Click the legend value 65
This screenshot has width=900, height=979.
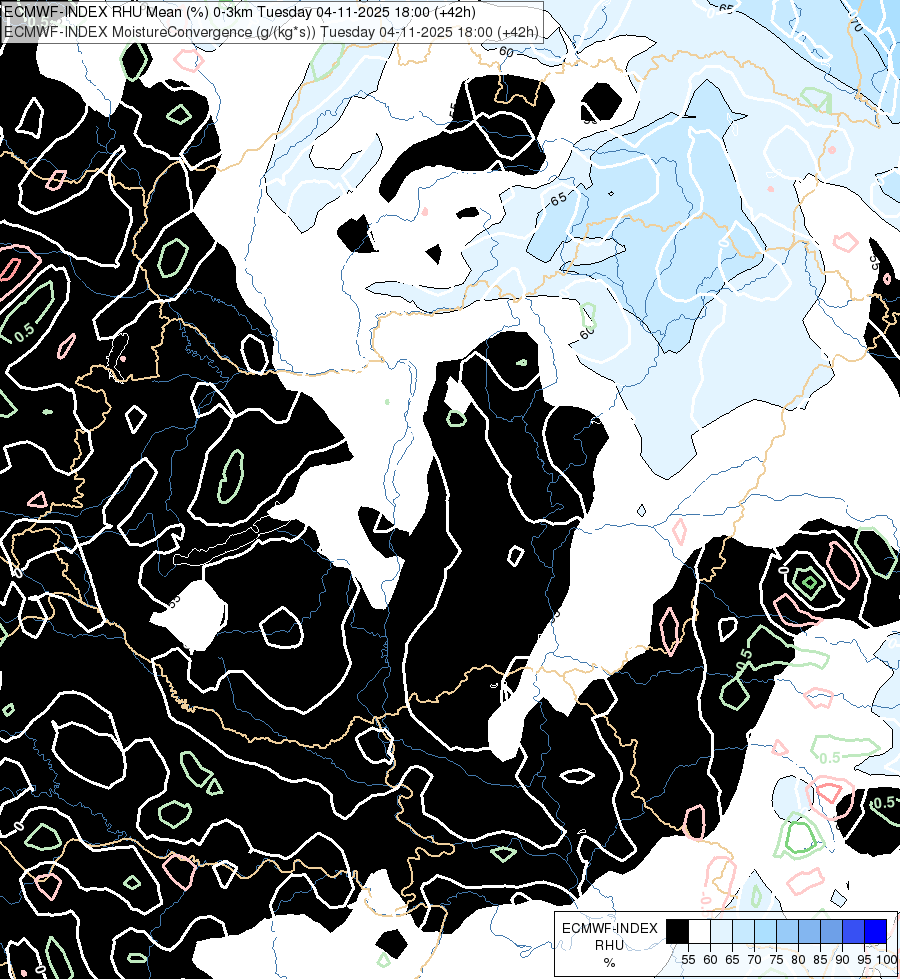[733, 960]
